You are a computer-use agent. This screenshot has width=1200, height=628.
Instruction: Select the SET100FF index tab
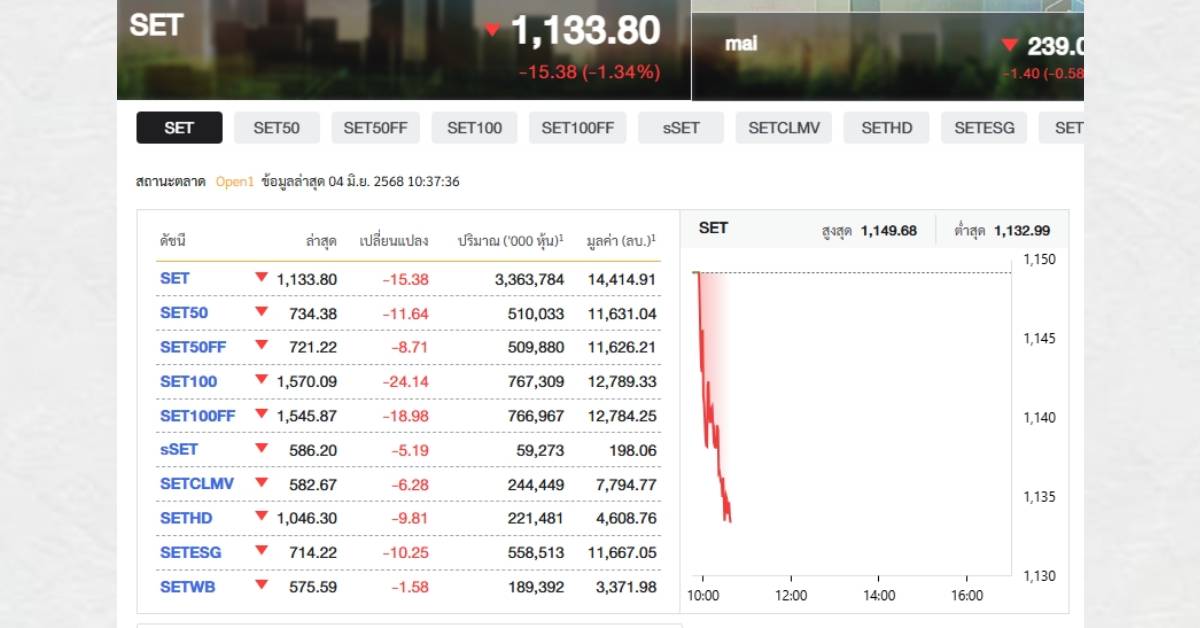pyautogui.click(x=577, y=128)
